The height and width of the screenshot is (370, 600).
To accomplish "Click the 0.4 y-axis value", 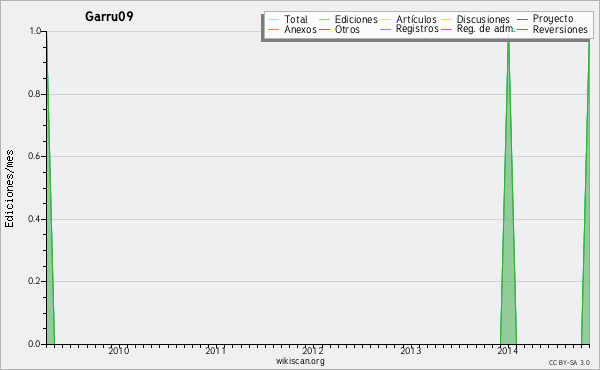I will click(x=35, y=219).
